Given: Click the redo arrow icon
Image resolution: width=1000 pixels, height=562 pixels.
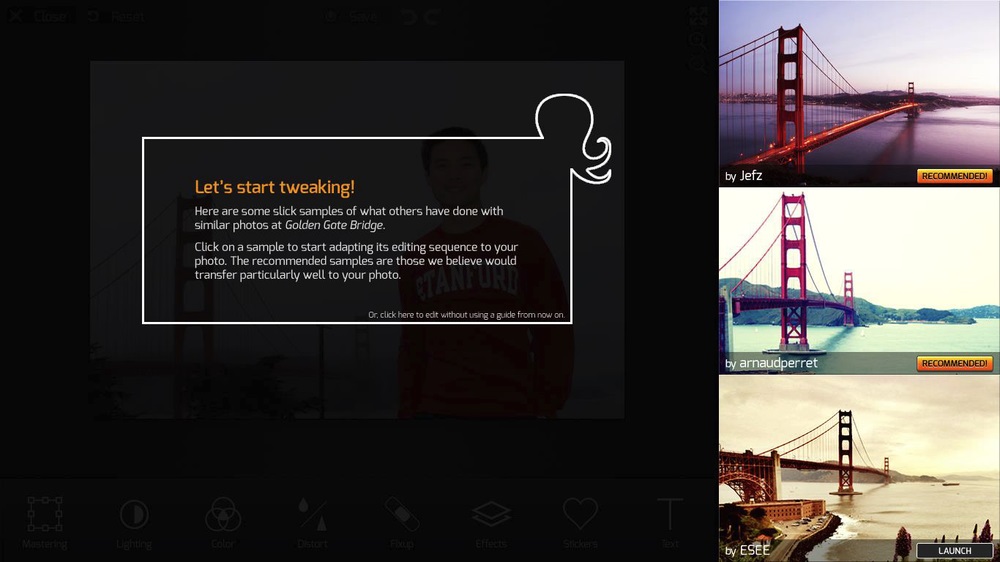Looking at the screenshot, I should 432,17.
